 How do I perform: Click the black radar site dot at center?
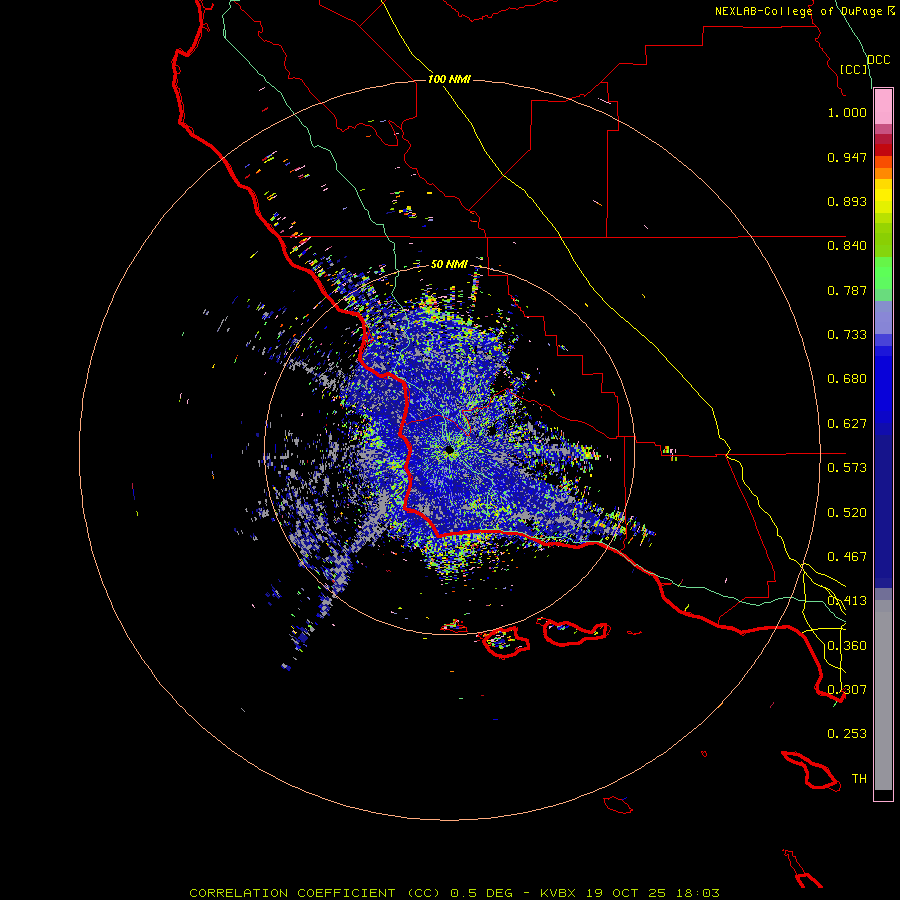[x=449, y=450]
